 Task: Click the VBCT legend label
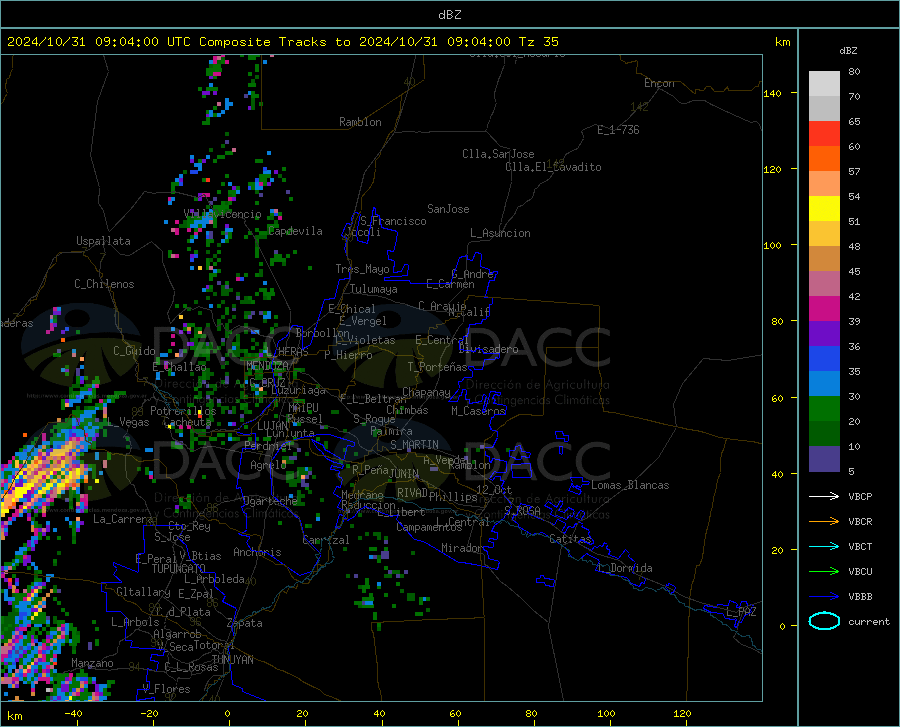coord(860,546)
